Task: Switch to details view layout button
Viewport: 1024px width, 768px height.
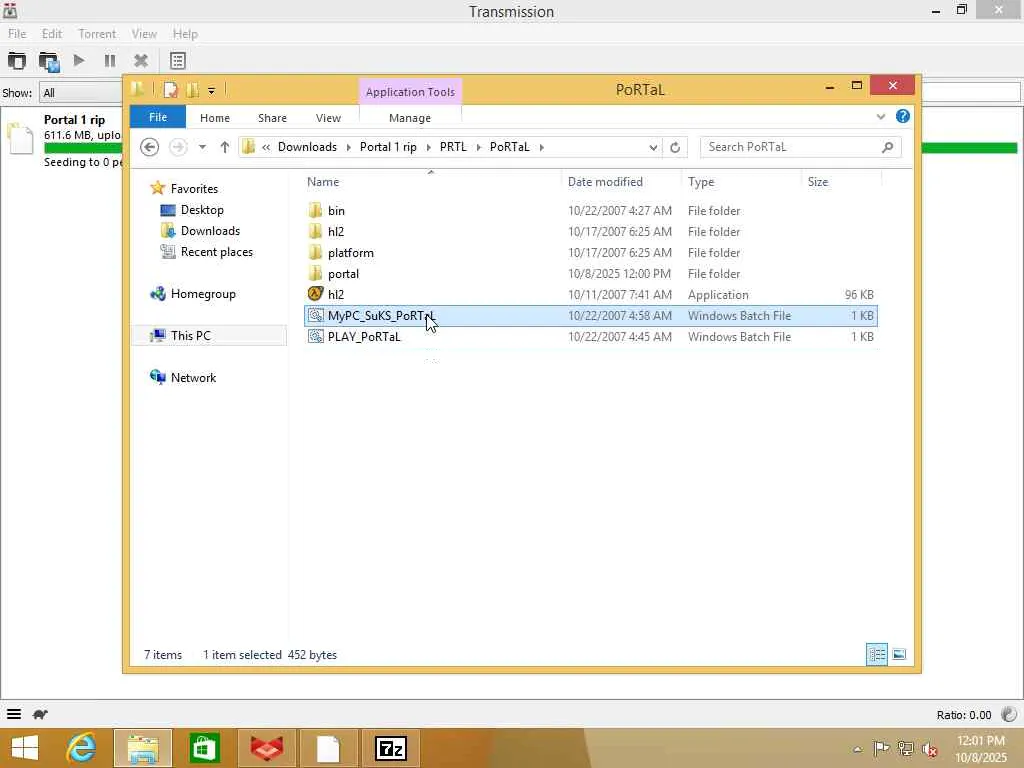Action: (876, 654)
